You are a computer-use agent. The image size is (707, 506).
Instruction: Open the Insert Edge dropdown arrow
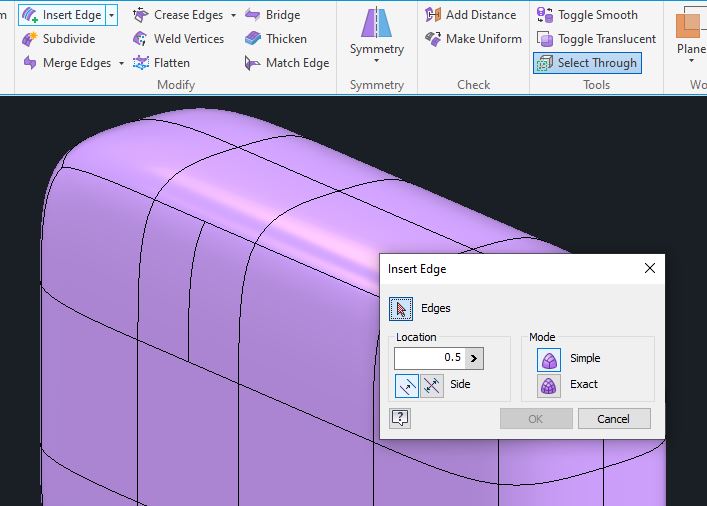tap(111, 15)
